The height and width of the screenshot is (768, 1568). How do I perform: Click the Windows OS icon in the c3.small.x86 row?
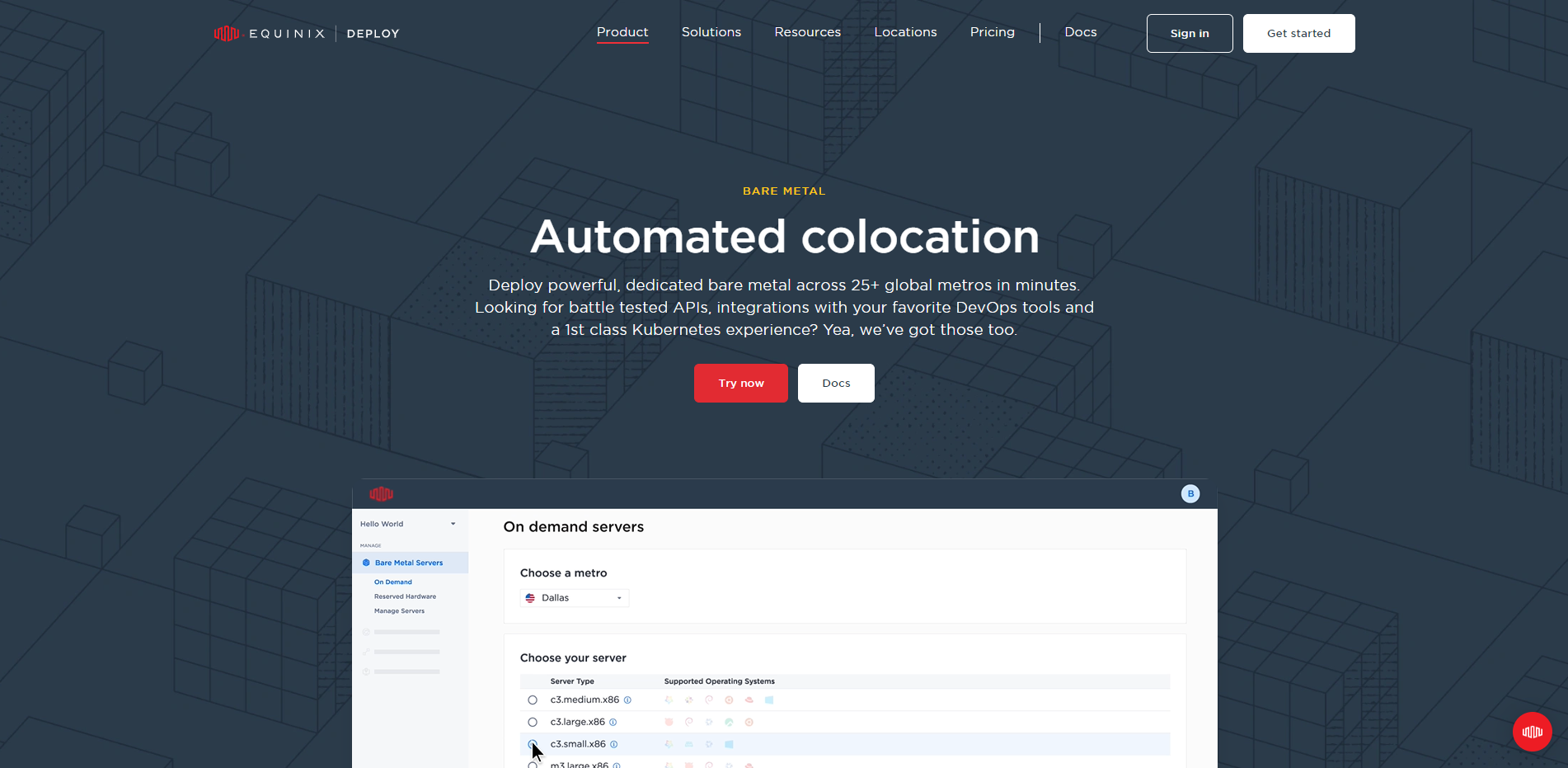pyautogui.click(x=729, y=744)
